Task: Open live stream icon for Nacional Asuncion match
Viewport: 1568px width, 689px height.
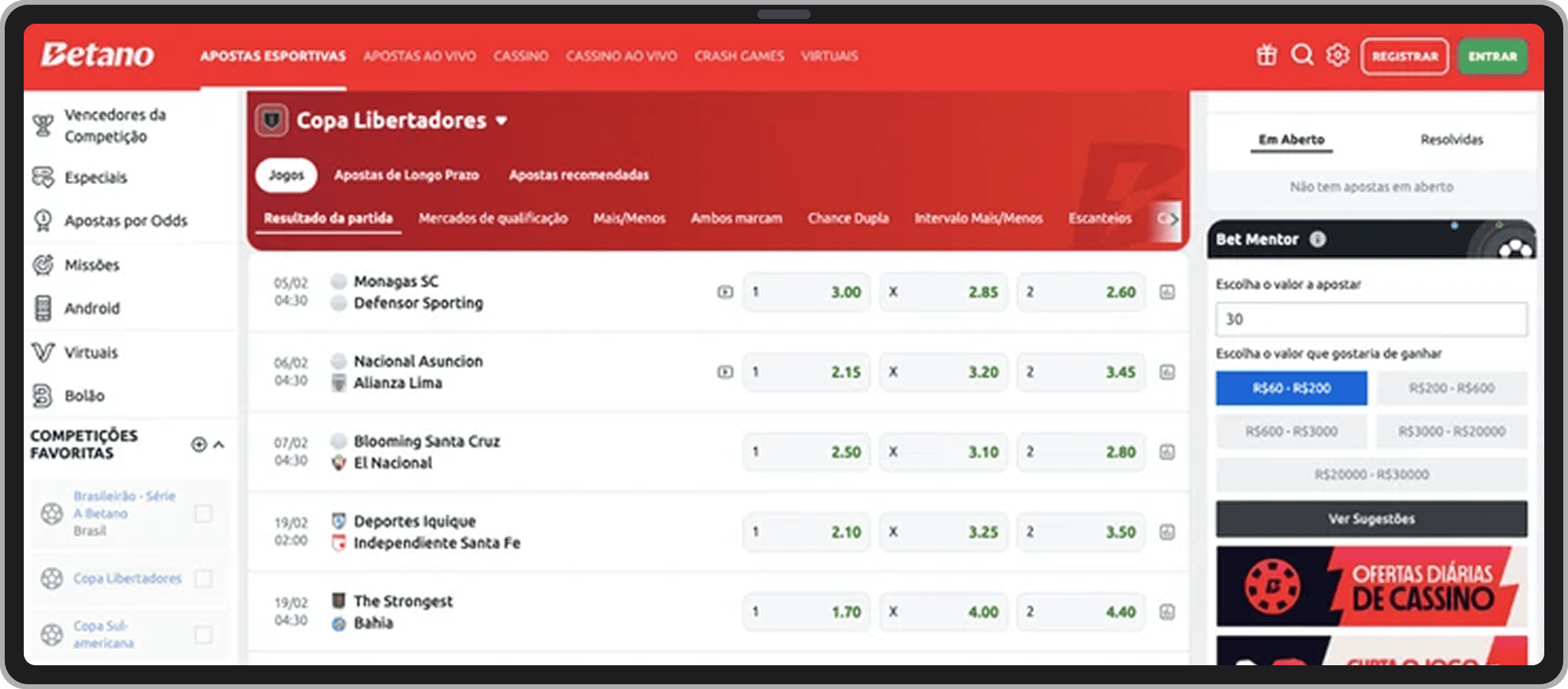Action: click(x=725, y=372)
